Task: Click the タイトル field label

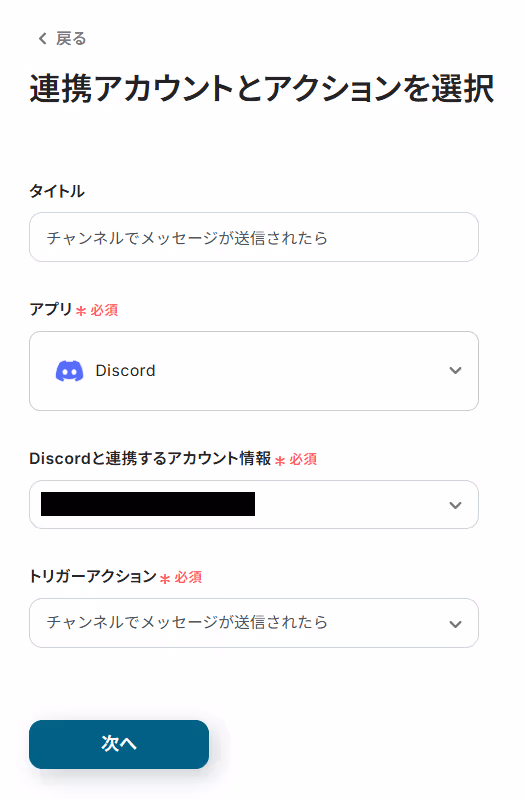Action: click(x=57, y=191)
